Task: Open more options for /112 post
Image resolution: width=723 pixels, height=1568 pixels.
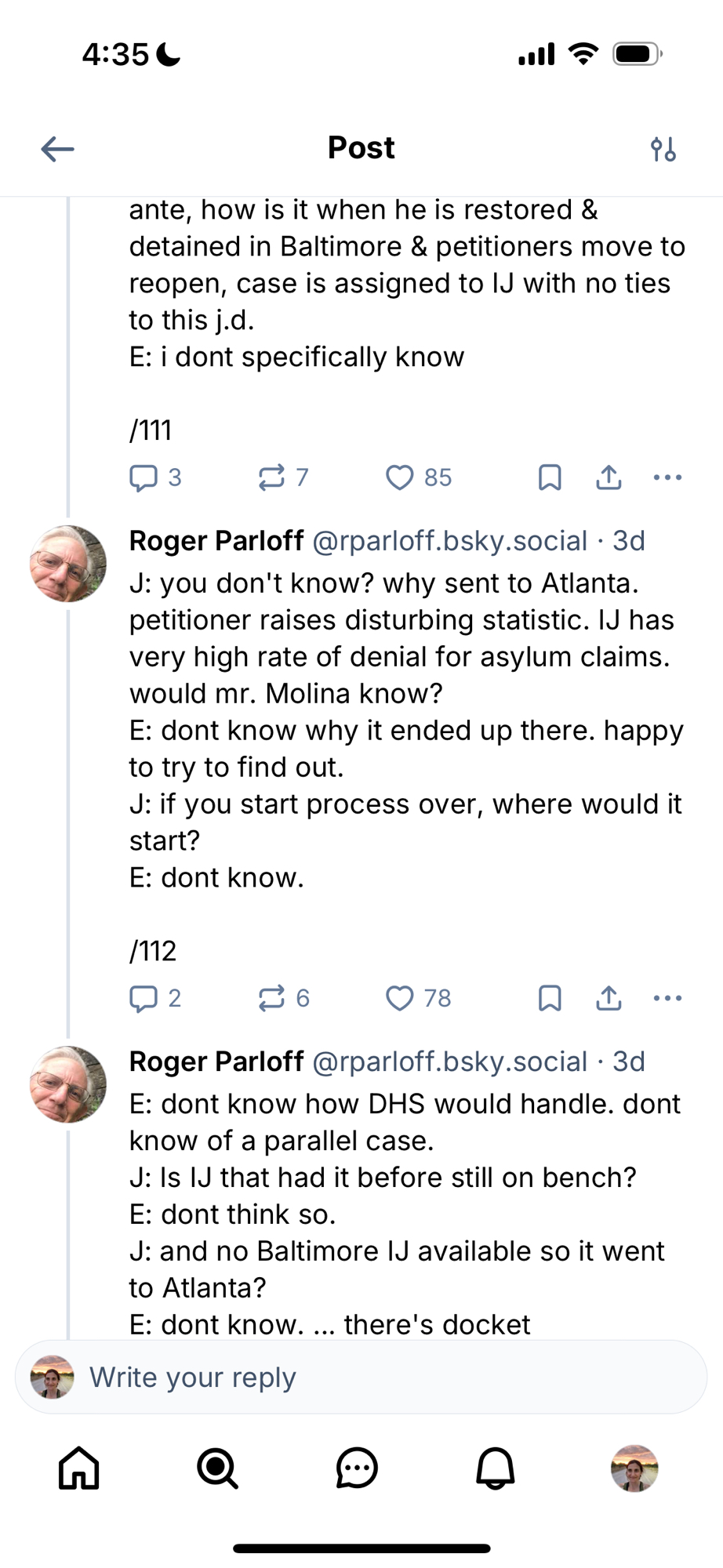Action: point(667,998)
